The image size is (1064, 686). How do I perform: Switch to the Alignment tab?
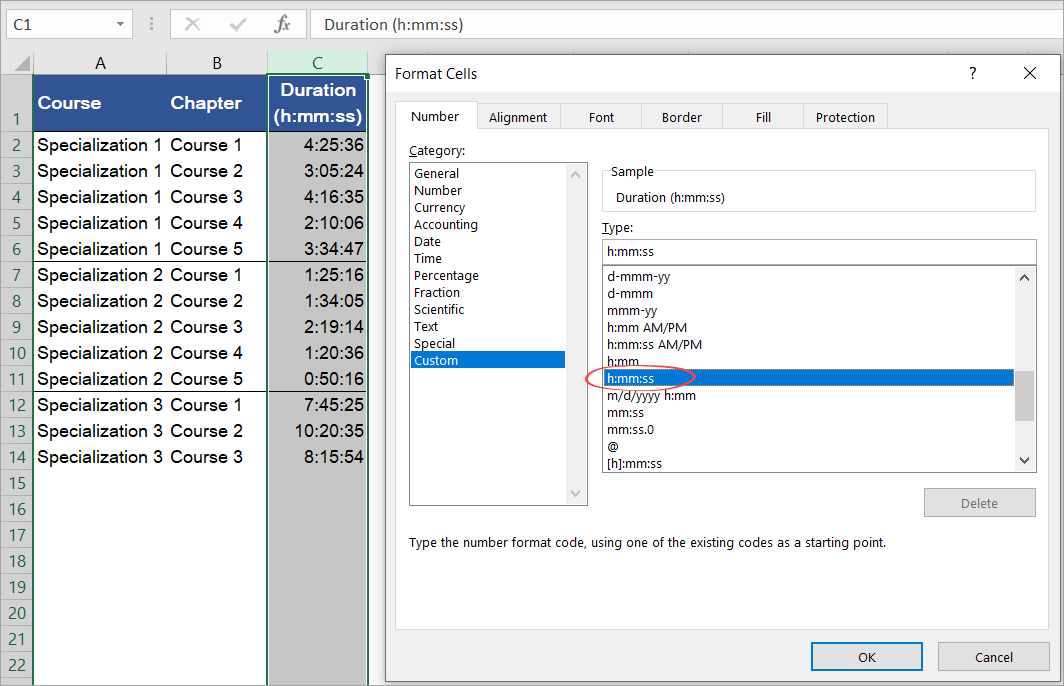[x=518, y=117]
